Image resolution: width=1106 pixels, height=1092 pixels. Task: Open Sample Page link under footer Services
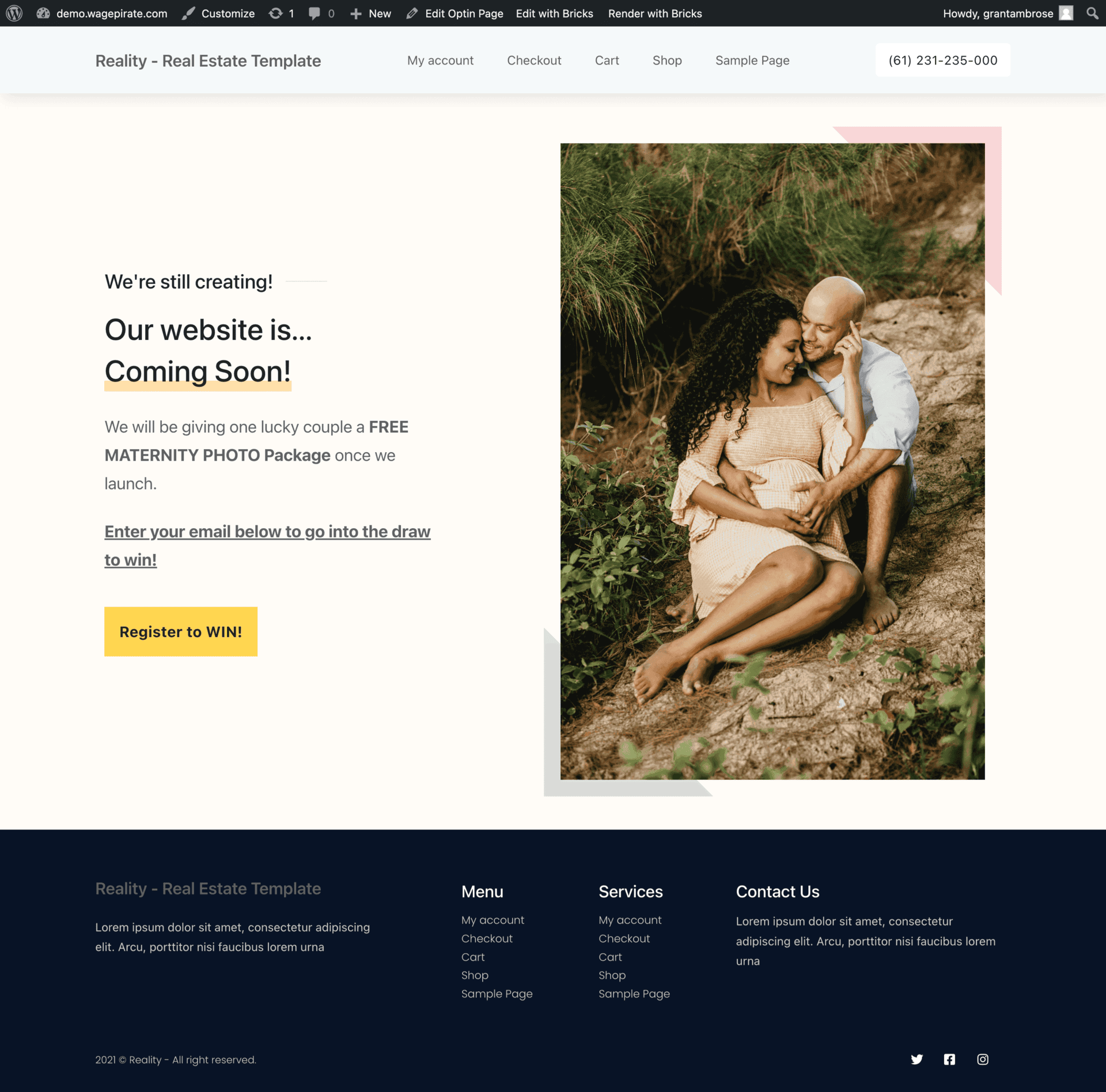click(x=634, y=994)
